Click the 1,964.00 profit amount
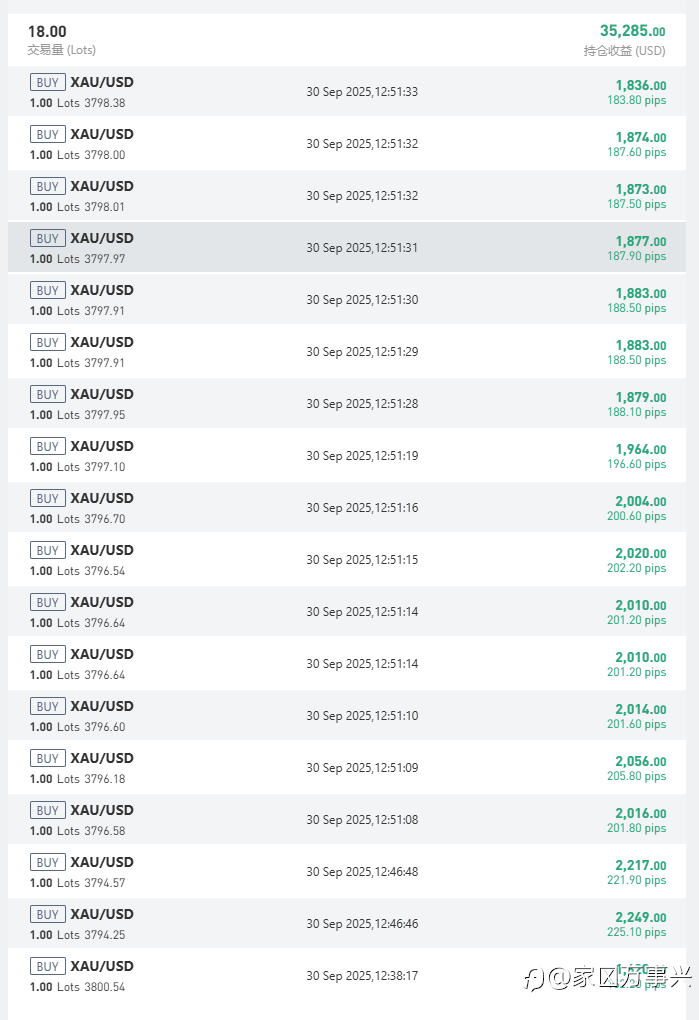The image size is (699, 1020). point(640,449)
